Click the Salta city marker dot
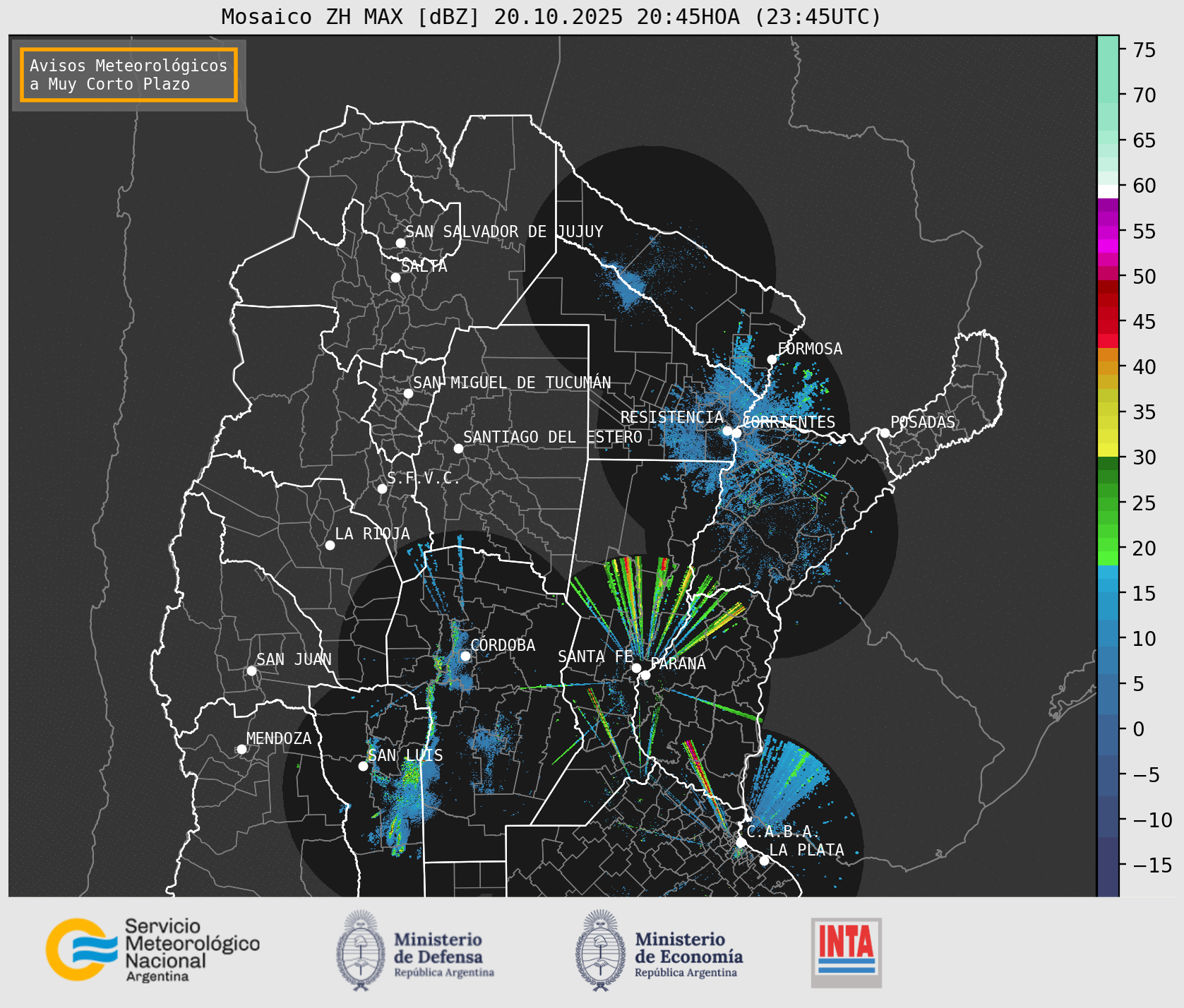 point(395,277)
